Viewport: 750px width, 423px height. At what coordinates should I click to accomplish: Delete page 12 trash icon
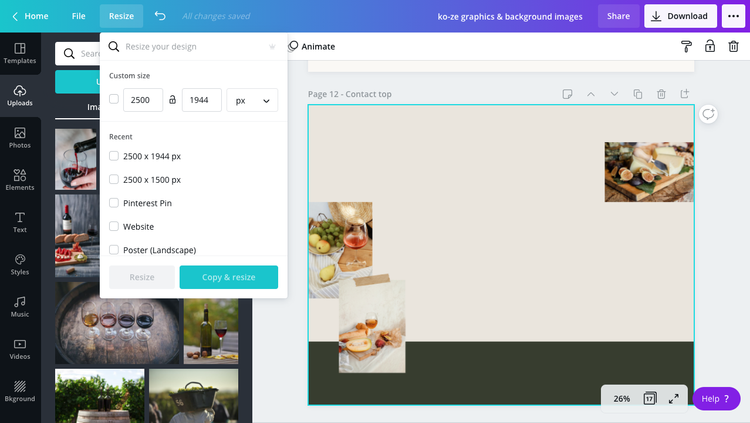tap(661, 94)
